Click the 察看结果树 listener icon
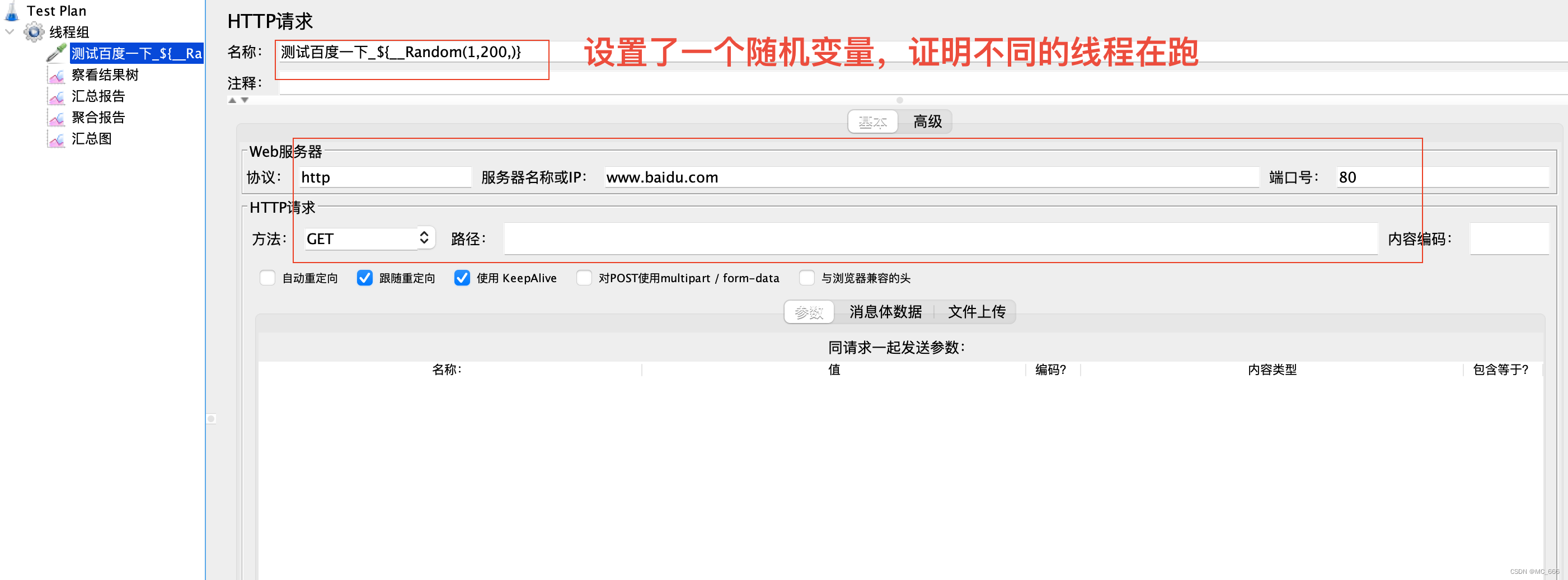The image size is (1568, 580). click(57, 75)
